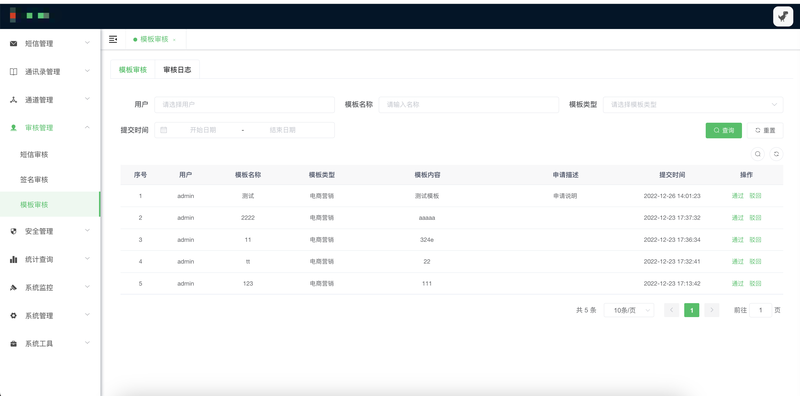Click the 重置 button
The image size is (800, 396).
click(x=765, y=130)
